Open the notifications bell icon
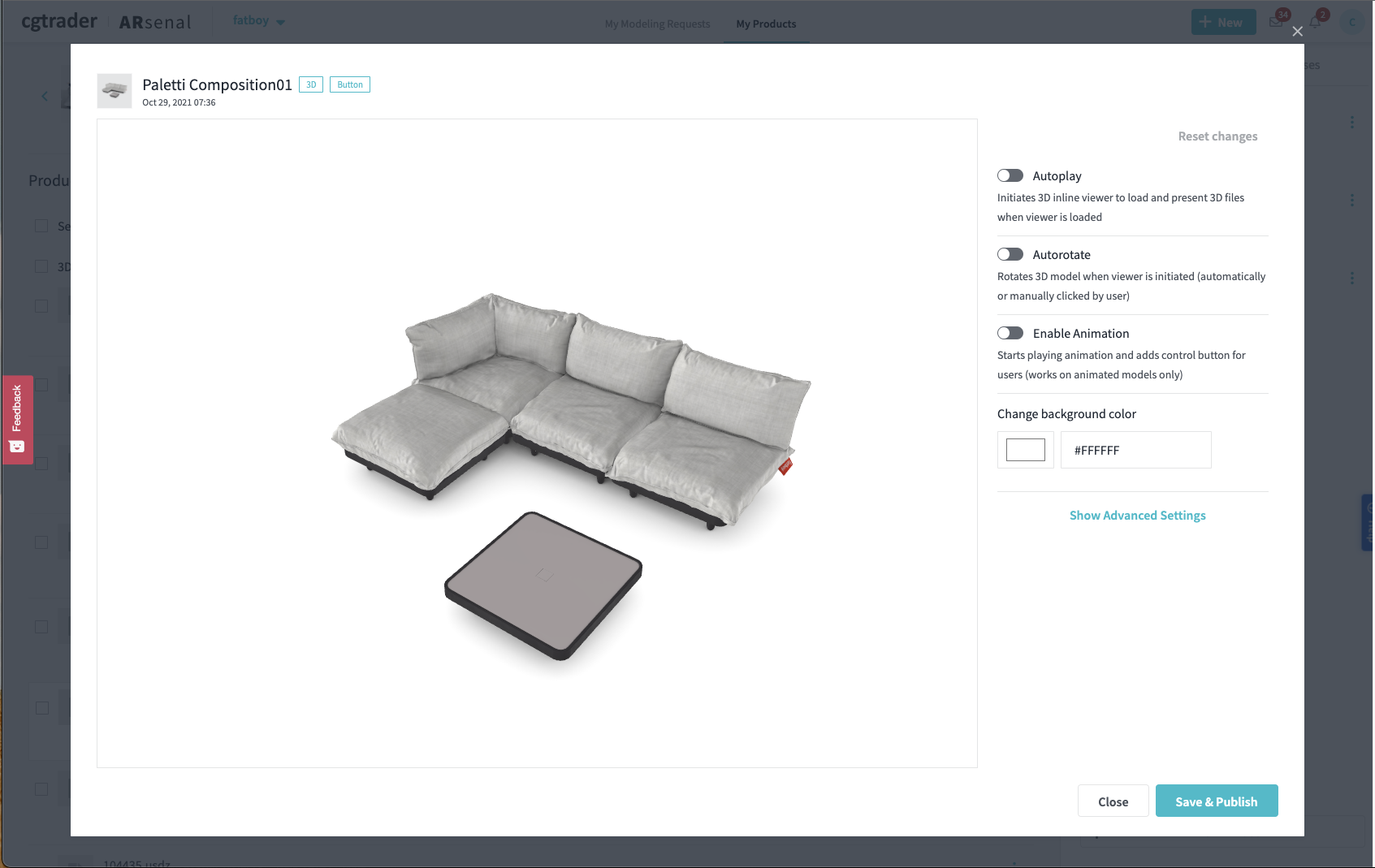 (1315, 22)
